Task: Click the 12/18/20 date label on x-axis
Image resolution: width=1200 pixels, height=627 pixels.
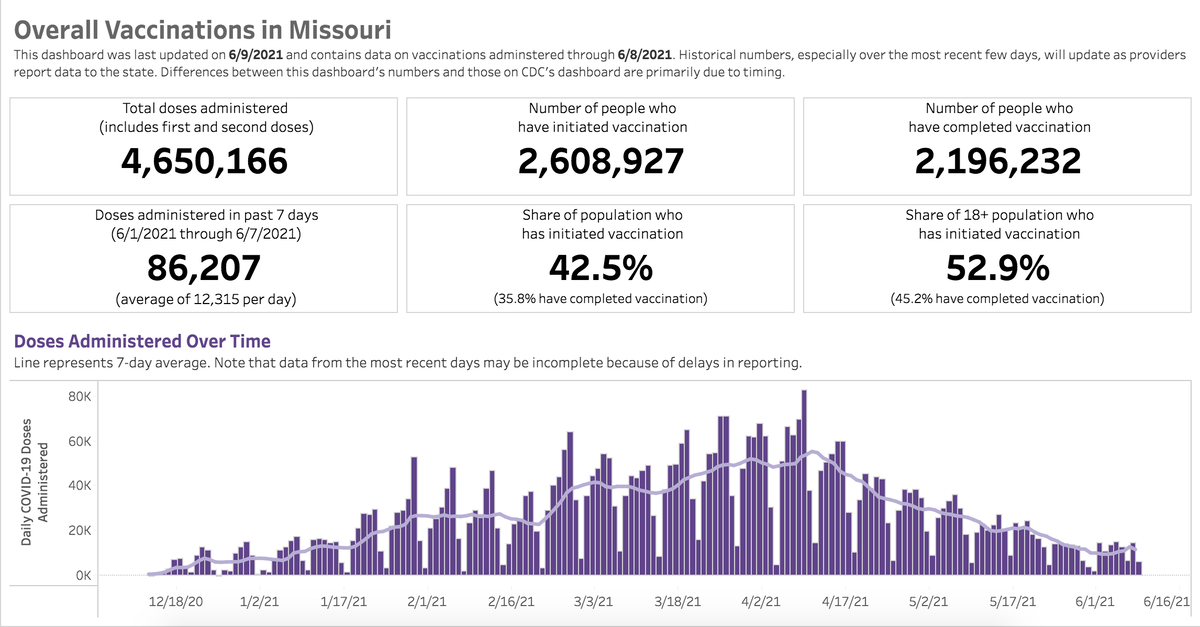Action: (x=176, y=602)
